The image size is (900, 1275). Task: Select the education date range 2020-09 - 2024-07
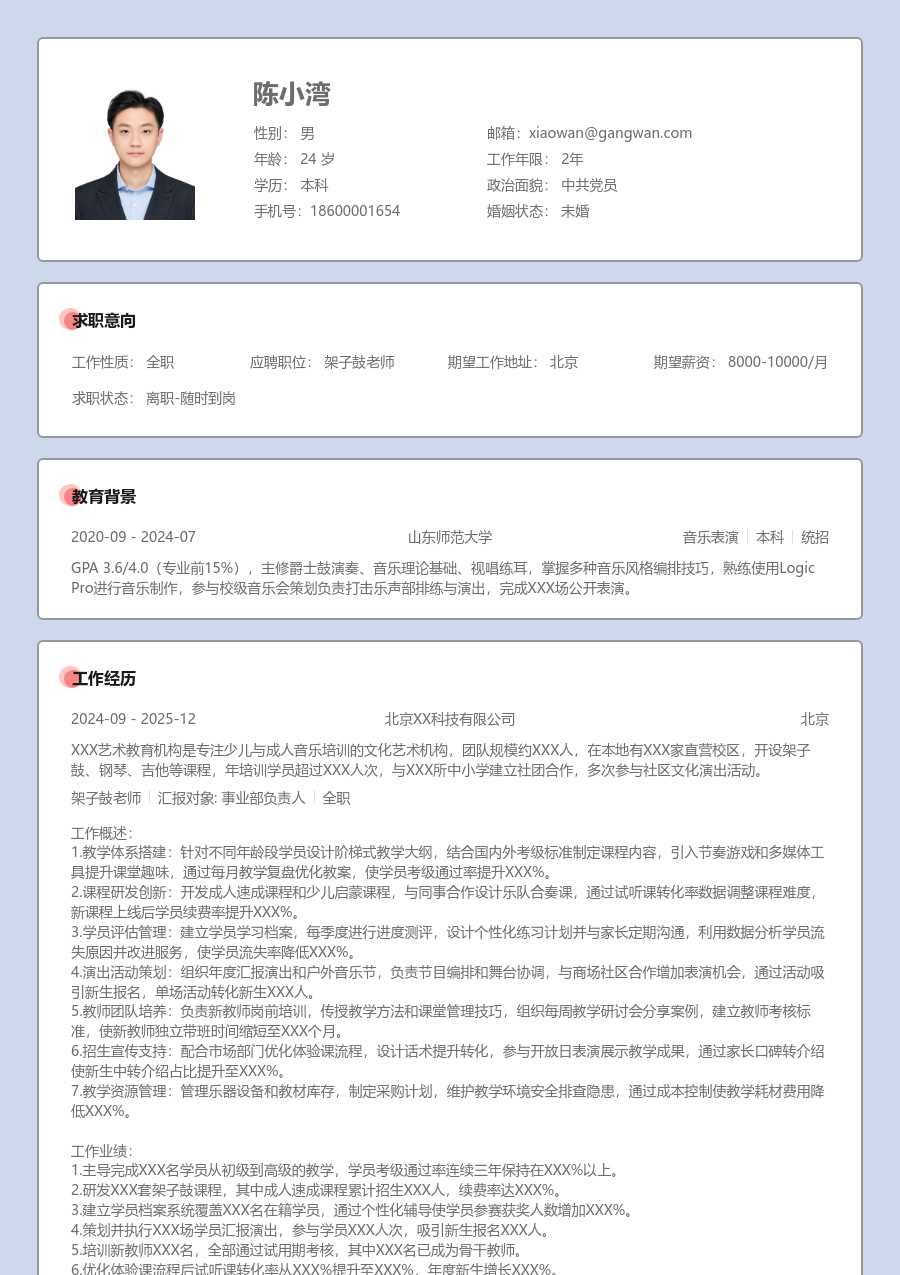coord(133,537)
